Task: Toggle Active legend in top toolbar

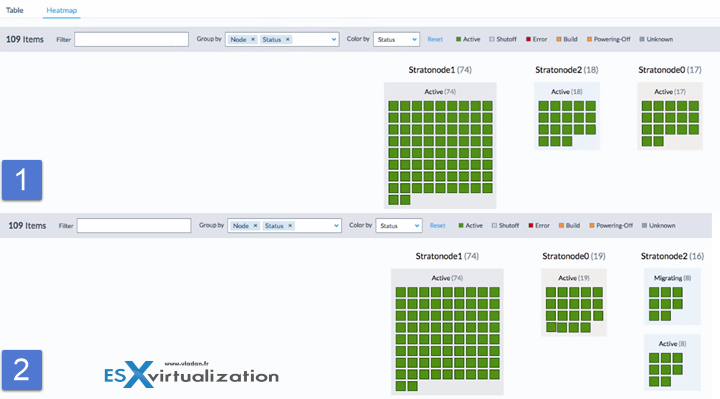Action: pos(468,39)
